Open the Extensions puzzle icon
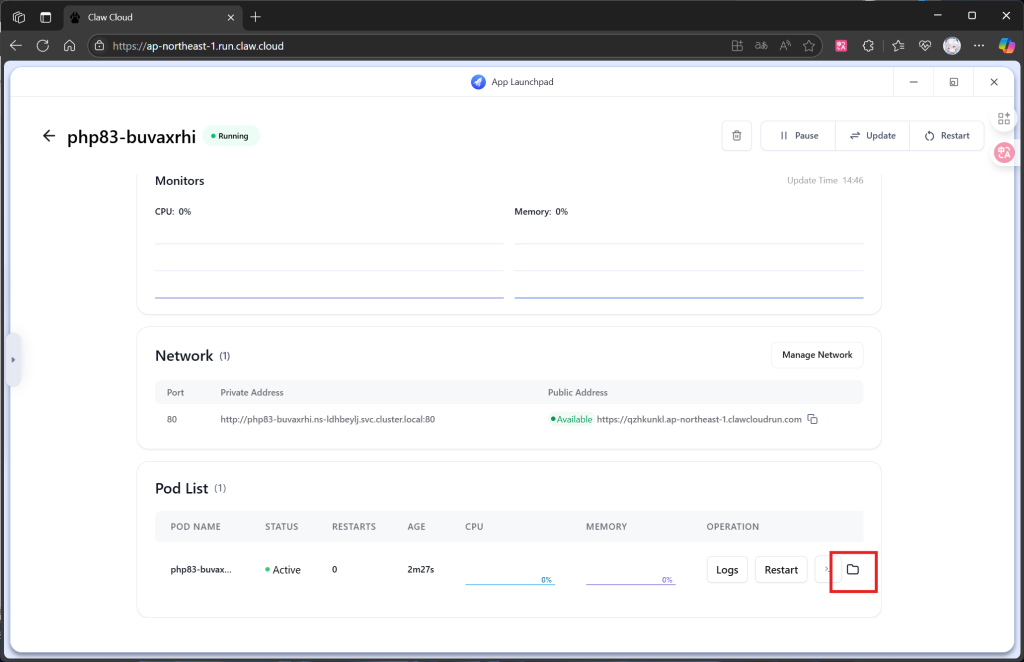 point(868,46)
